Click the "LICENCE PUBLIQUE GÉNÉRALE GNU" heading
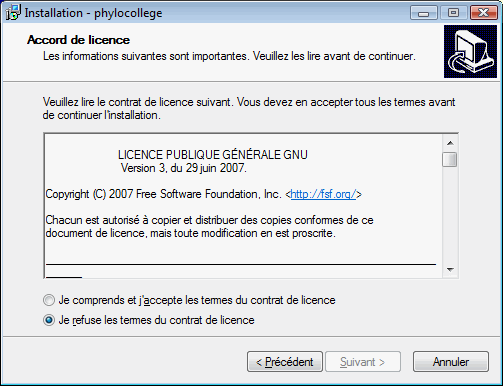Screen dimensions: 503x386 pyautogui.click(x=213, y=155)
